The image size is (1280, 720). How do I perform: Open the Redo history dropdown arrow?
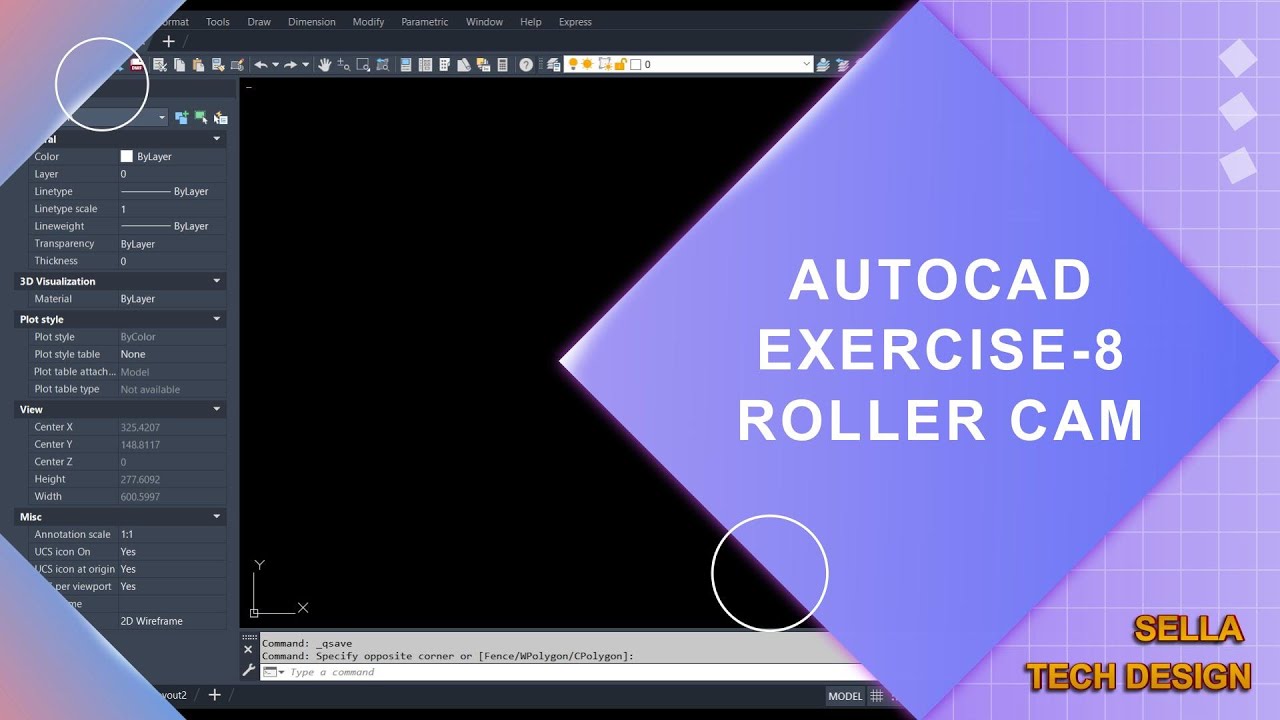click(306, 65)
